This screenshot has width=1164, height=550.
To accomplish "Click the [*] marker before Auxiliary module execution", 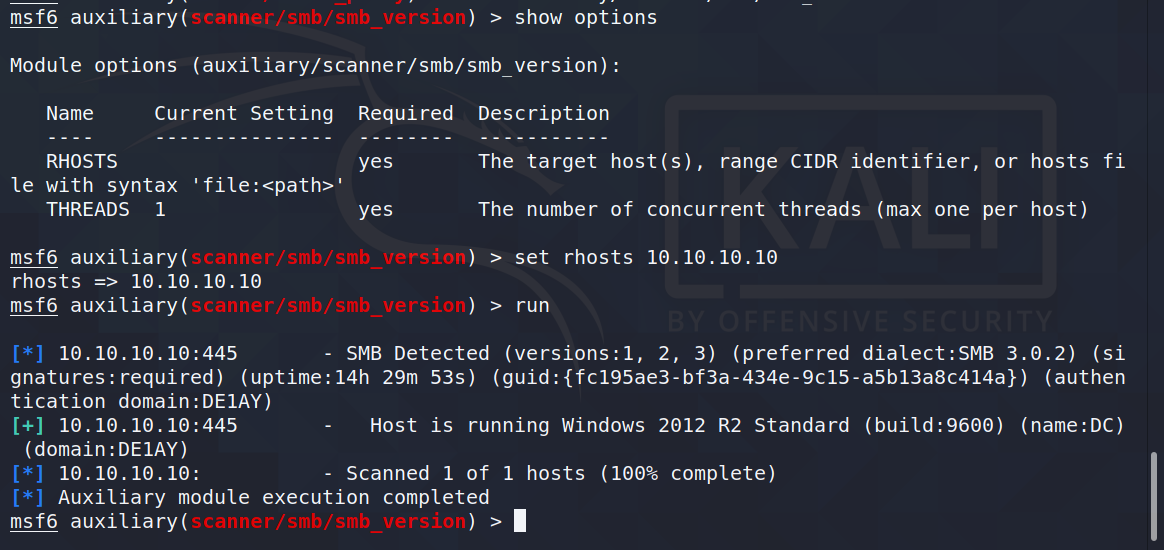I will pyautogui.click(x=27, y=497).
